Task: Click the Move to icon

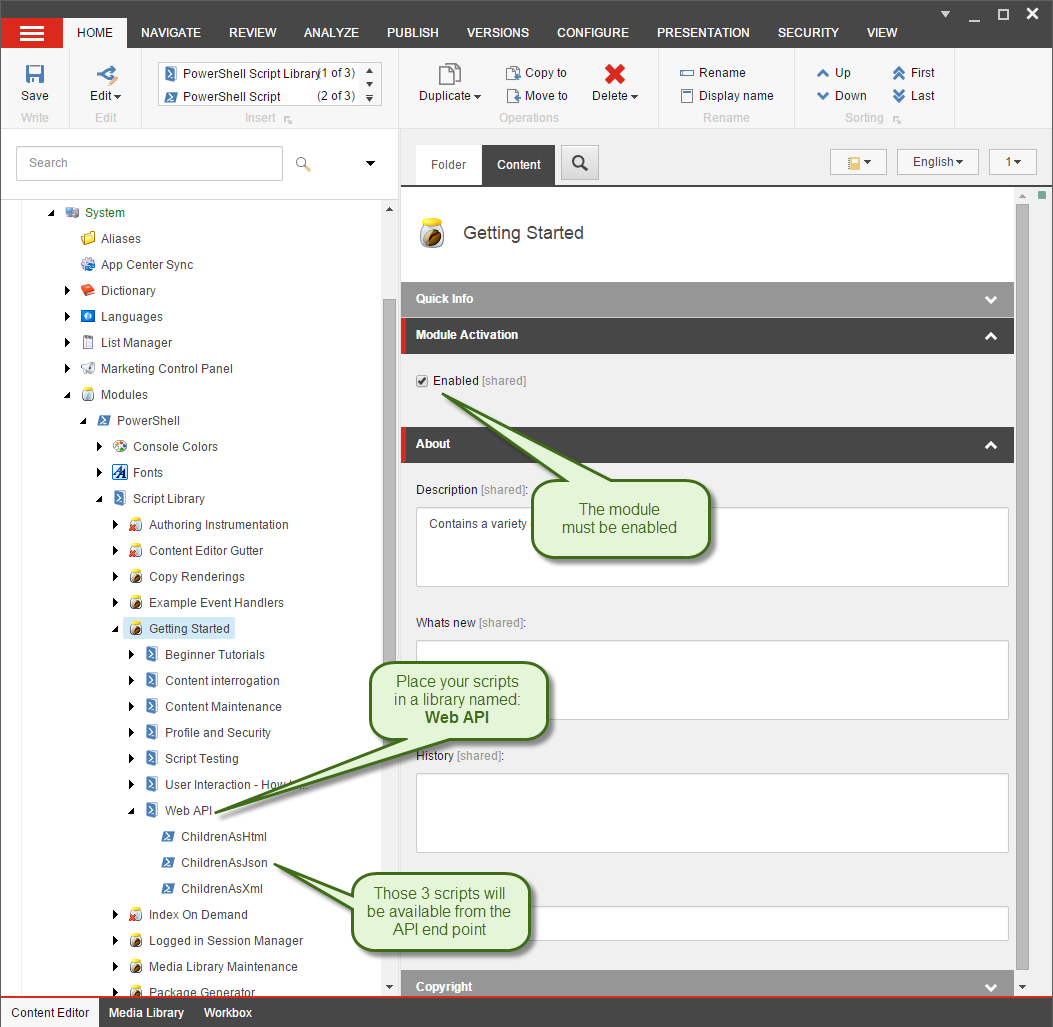Action: point(514,96)
